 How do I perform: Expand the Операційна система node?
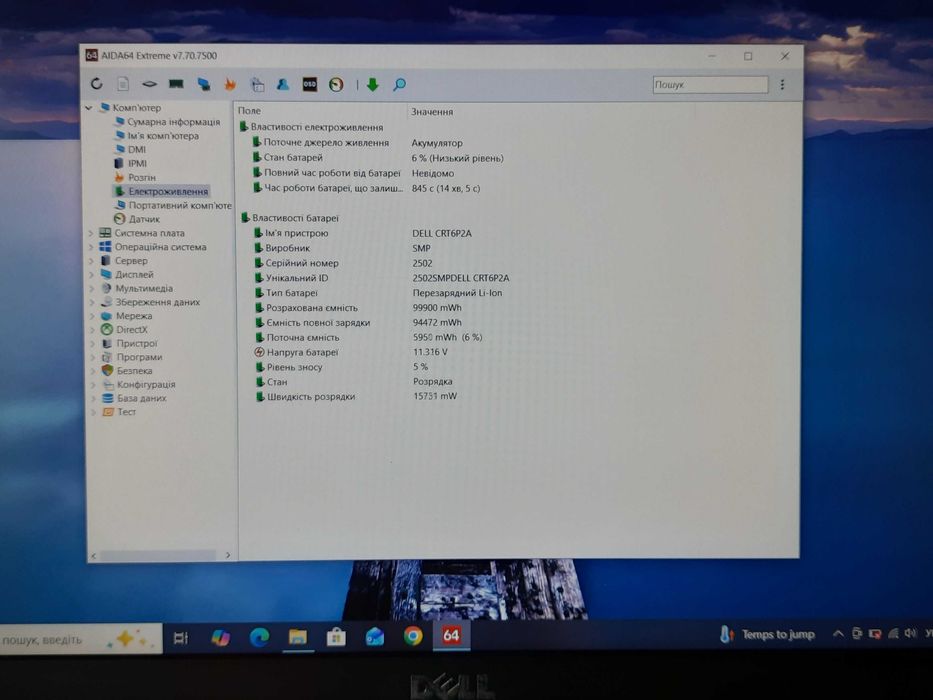[91, 246]
